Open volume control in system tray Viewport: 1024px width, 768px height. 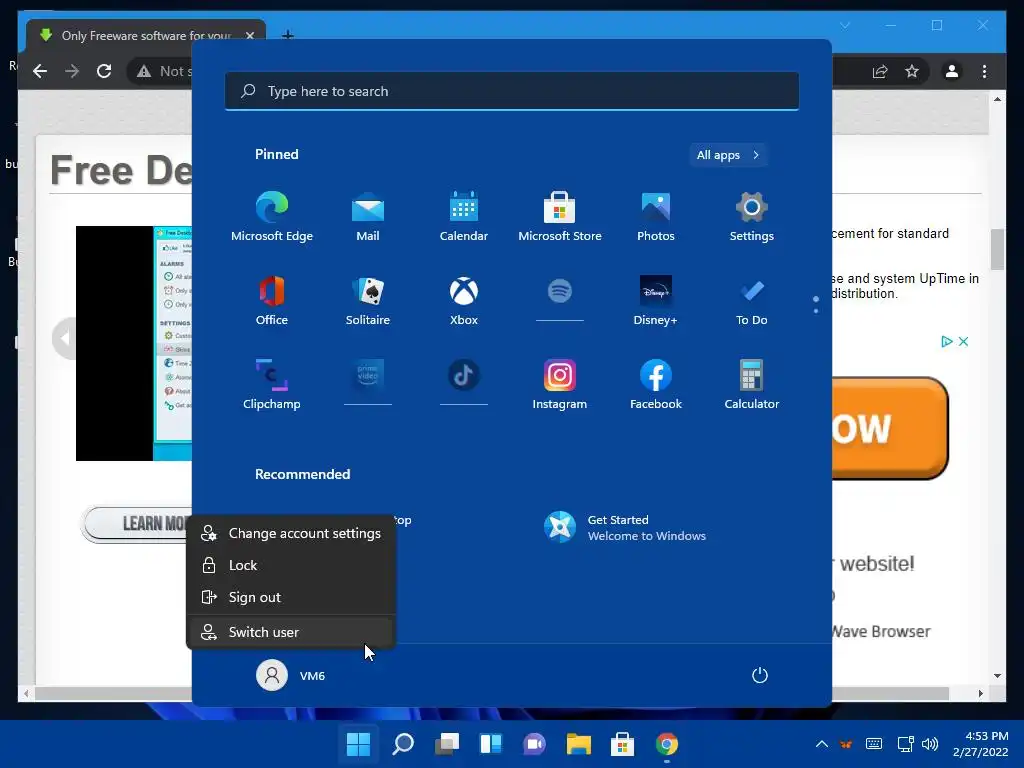930,744
